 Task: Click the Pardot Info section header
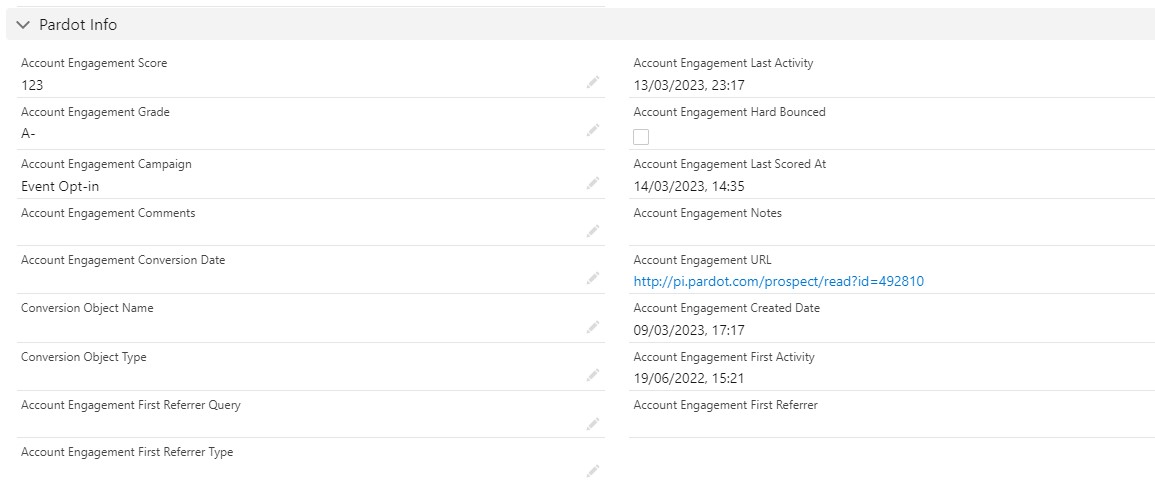point(78,25)
